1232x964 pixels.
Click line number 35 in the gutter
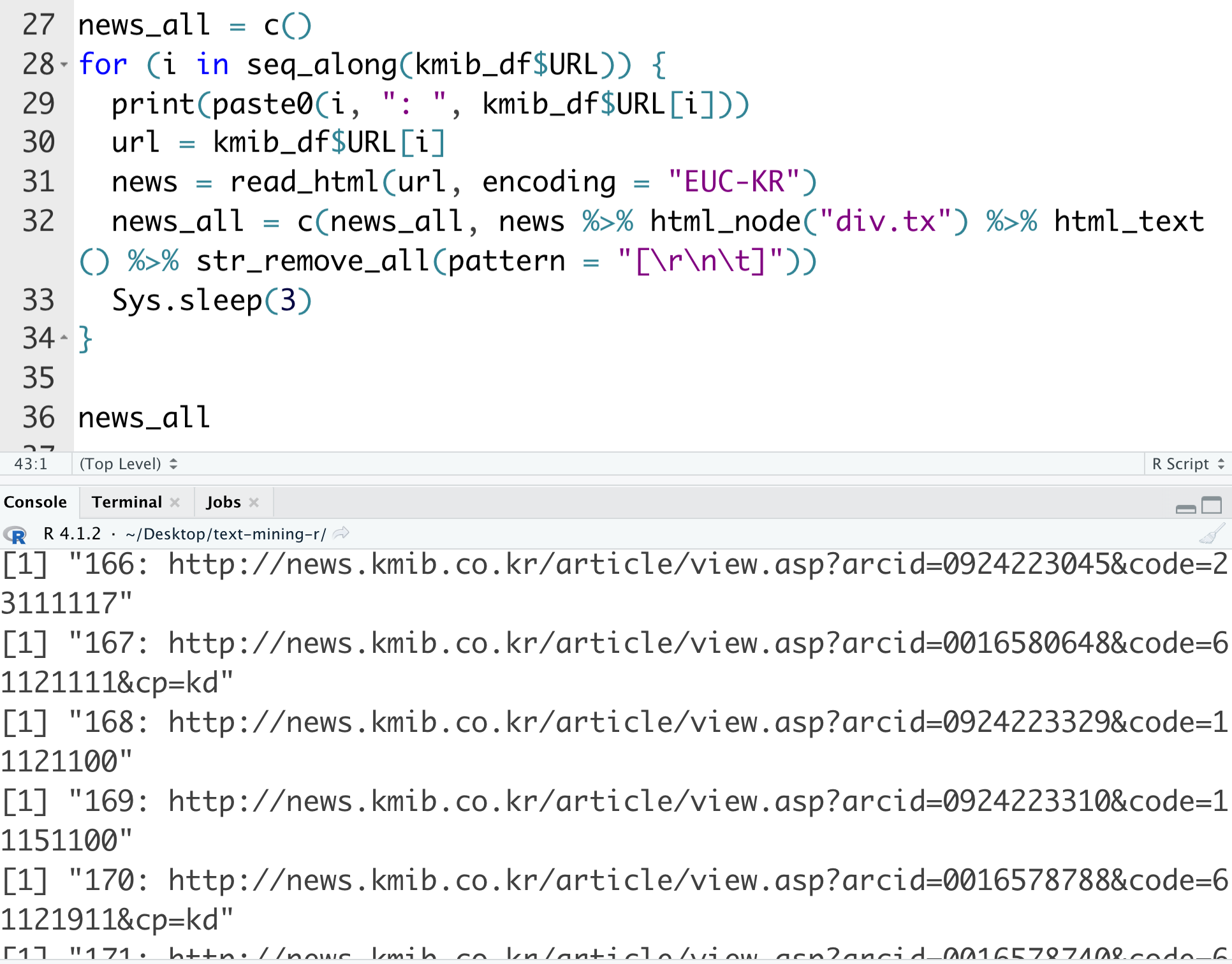[38, 378]
